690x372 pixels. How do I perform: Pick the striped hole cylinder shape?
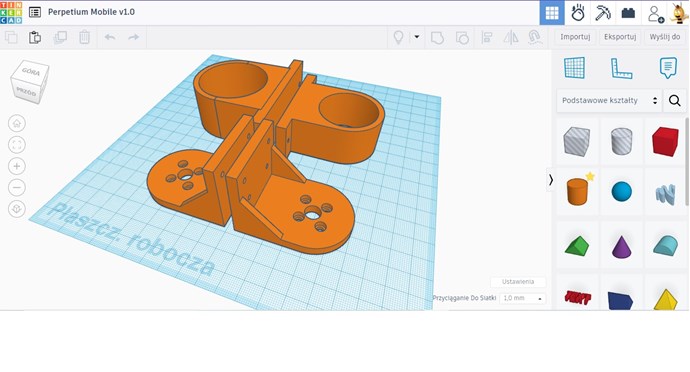(x=621, y=141)
